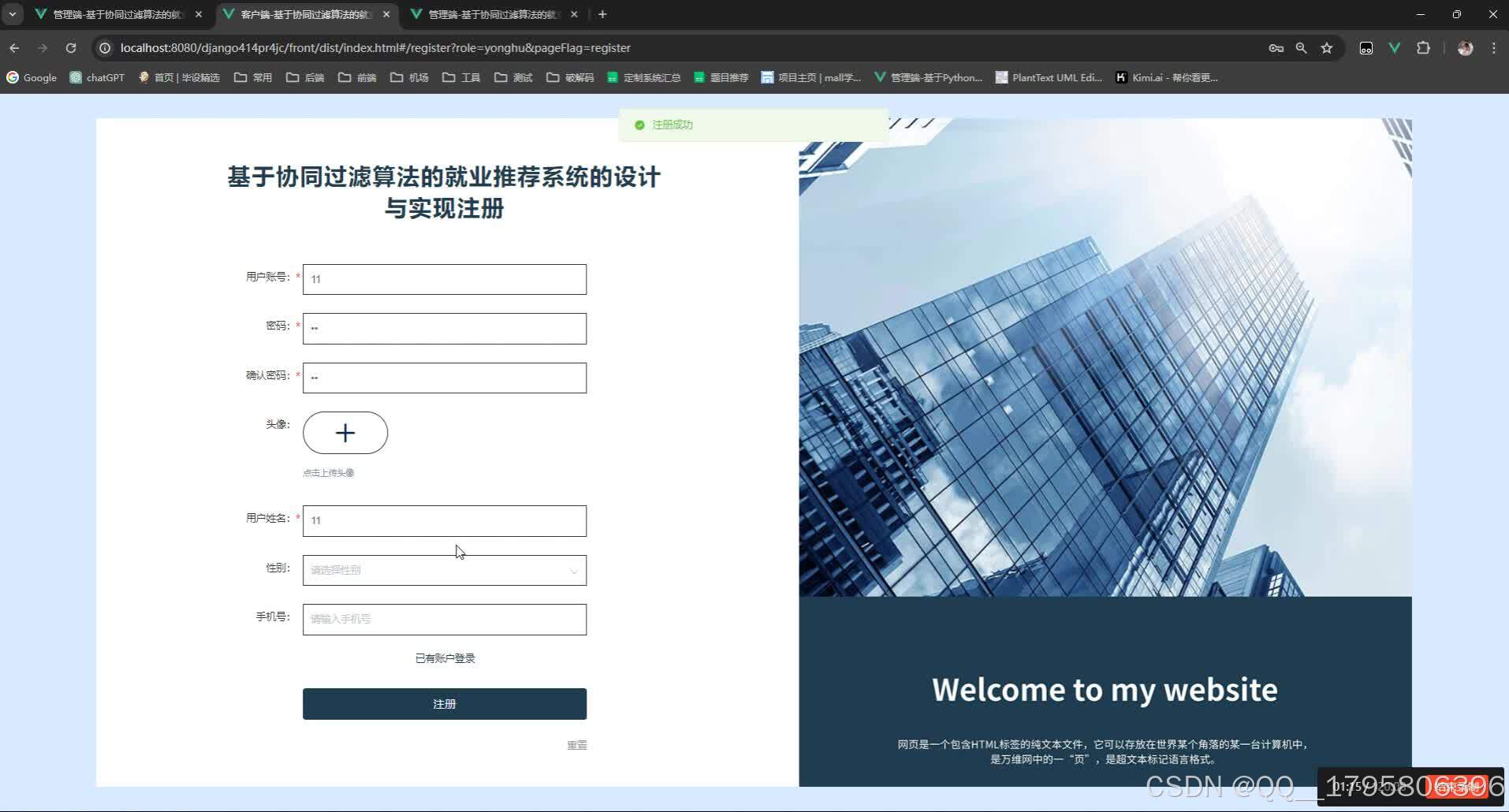Viewport: 1509px width, 812px height.
Task: Click the skyscraper banner image
Action: (x=1105, y=357)
